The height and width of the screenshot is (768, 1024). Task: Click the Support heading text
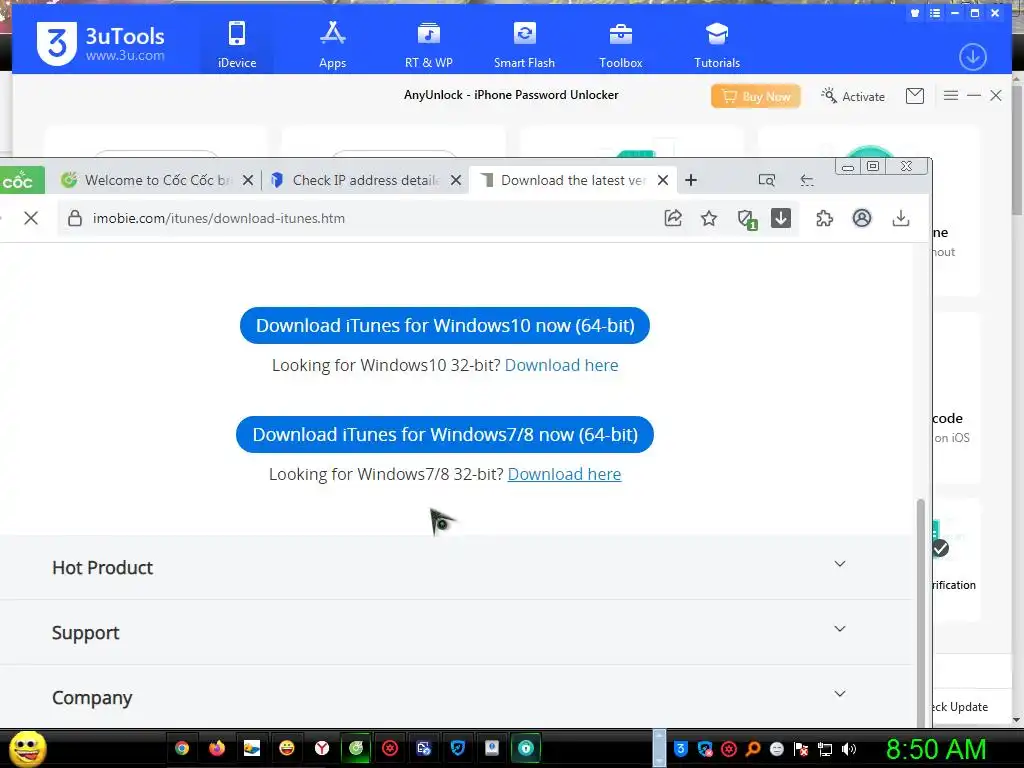click(86, 633)
